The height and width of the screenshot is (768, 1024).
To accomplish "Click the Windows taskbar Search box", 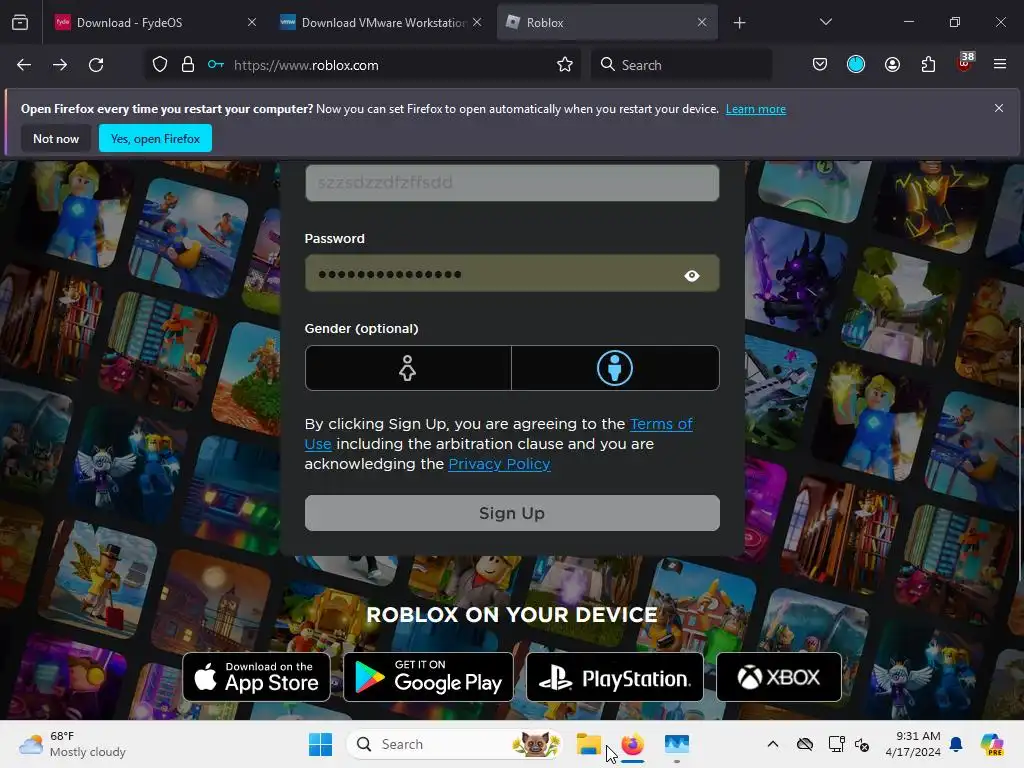I will click(455, 744).
